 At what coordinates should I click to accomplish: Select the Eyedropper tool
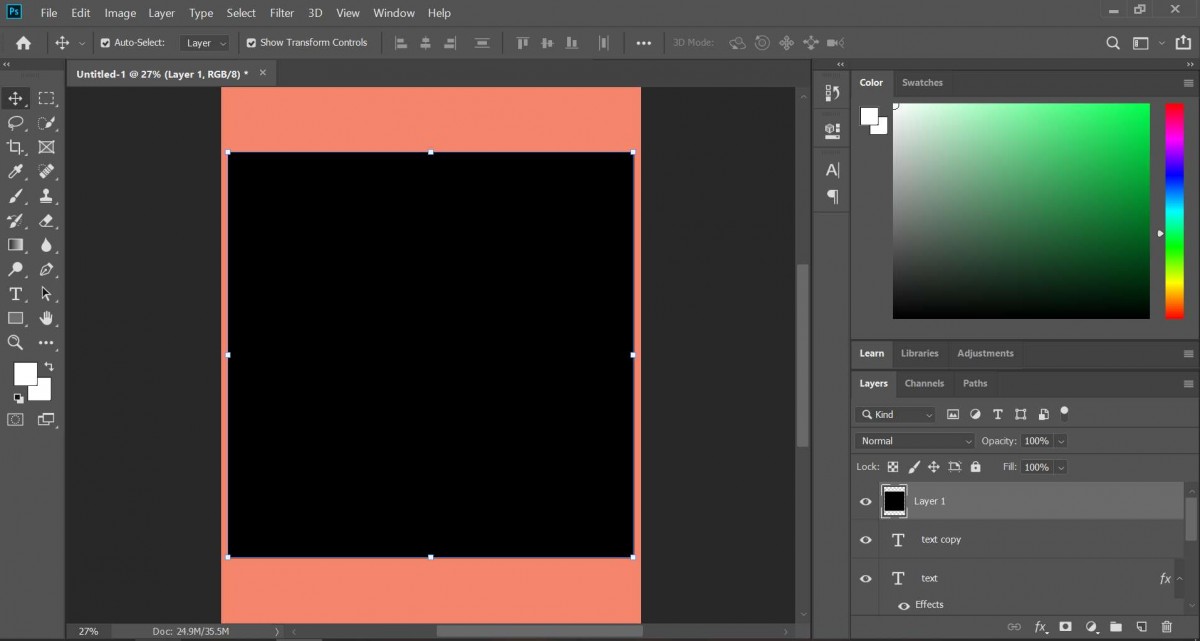pos(16,172)
